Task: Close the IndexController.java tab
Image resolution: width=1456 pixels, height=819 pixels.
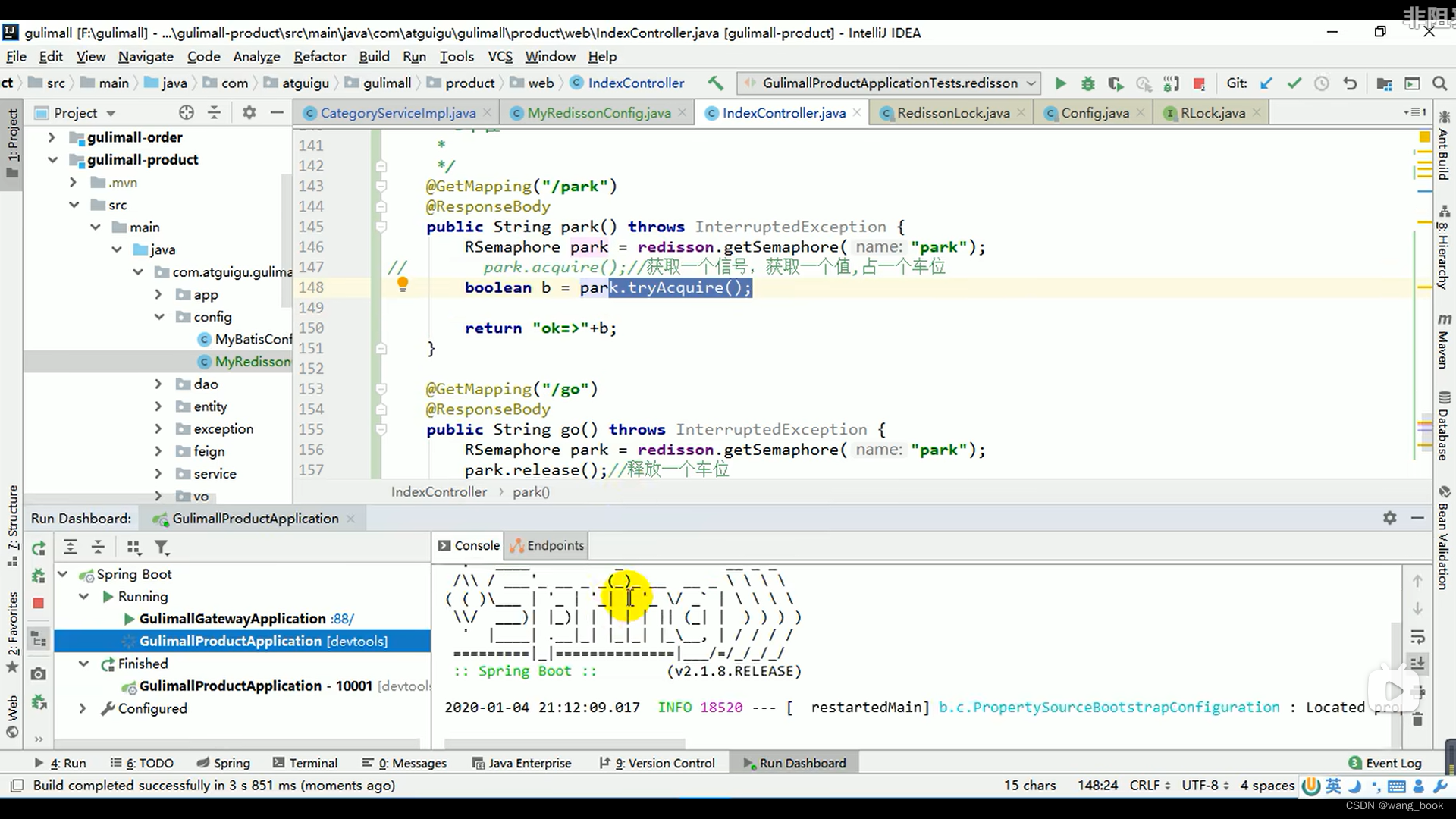Action: [x=857, y=112]
